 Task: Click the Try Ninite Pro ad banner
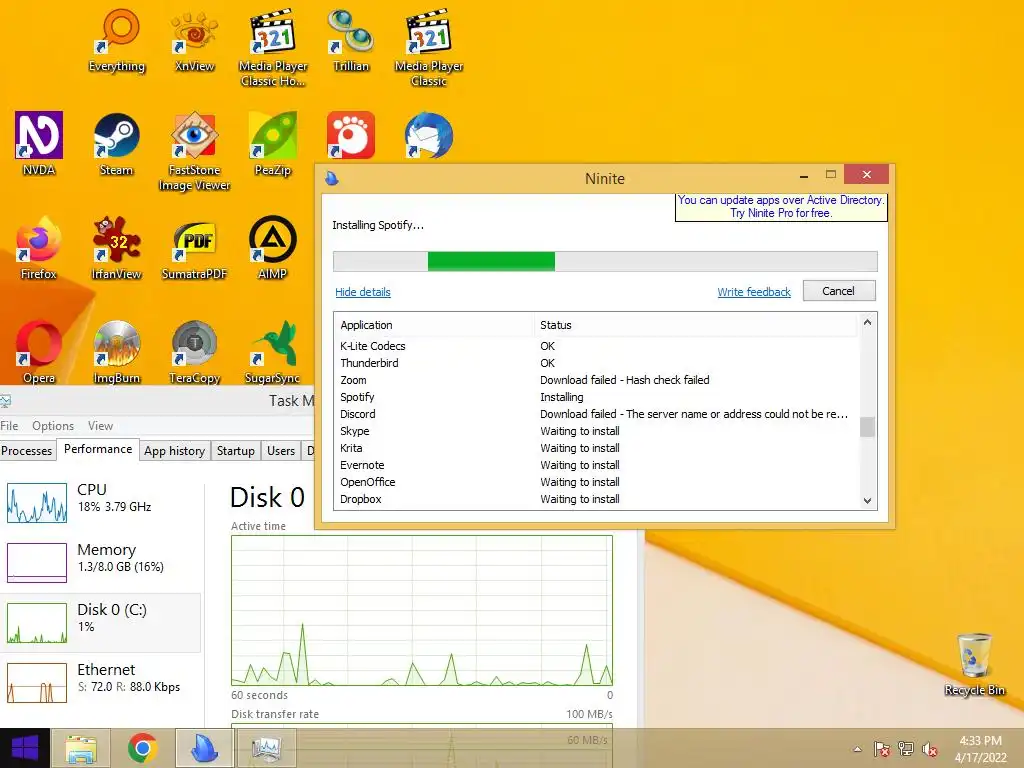pos(781,206)
